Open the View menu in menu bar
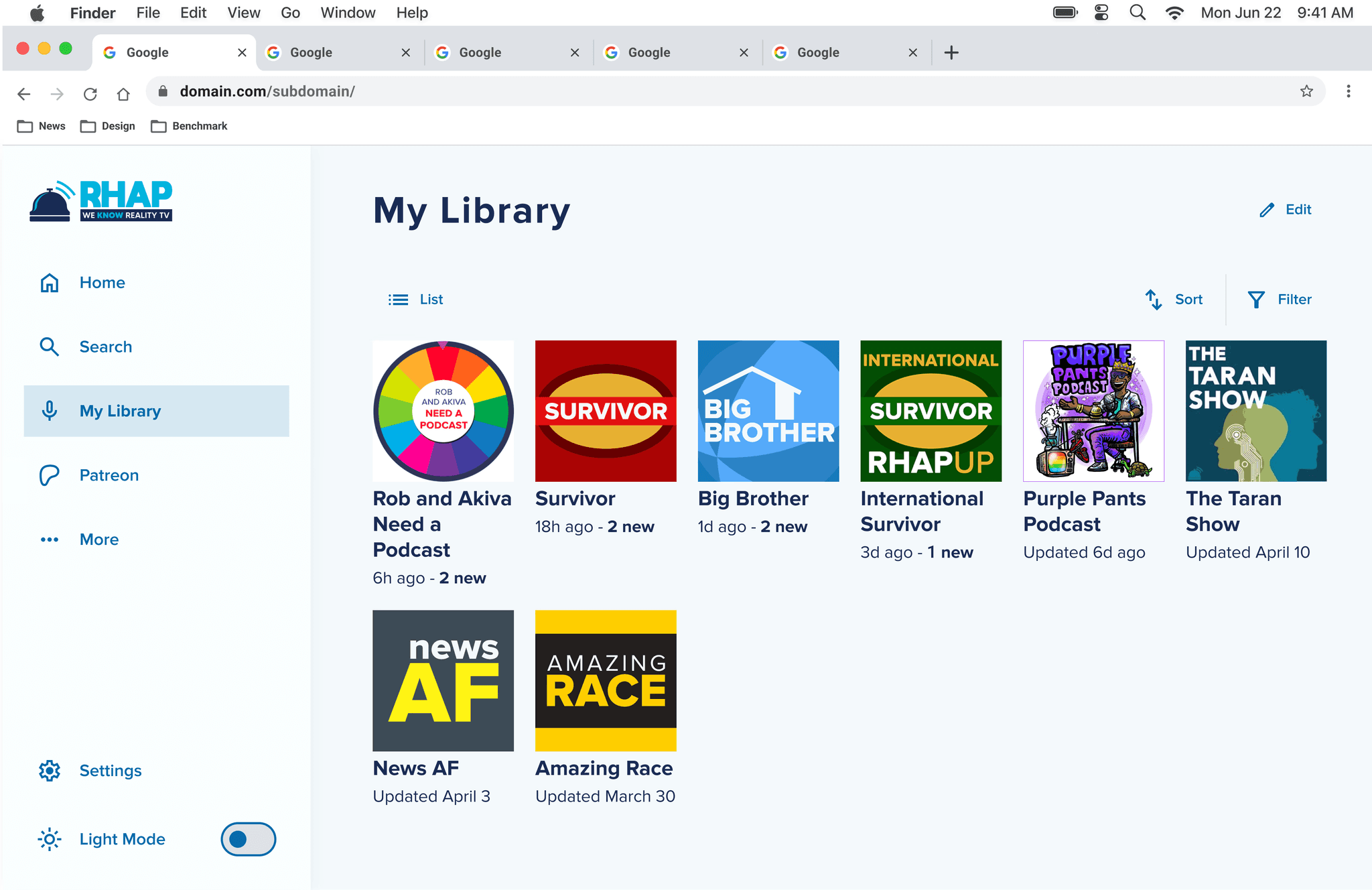The width and height of the screenshot is (1372, 890). pyautogui.click(x=244, y=13)
